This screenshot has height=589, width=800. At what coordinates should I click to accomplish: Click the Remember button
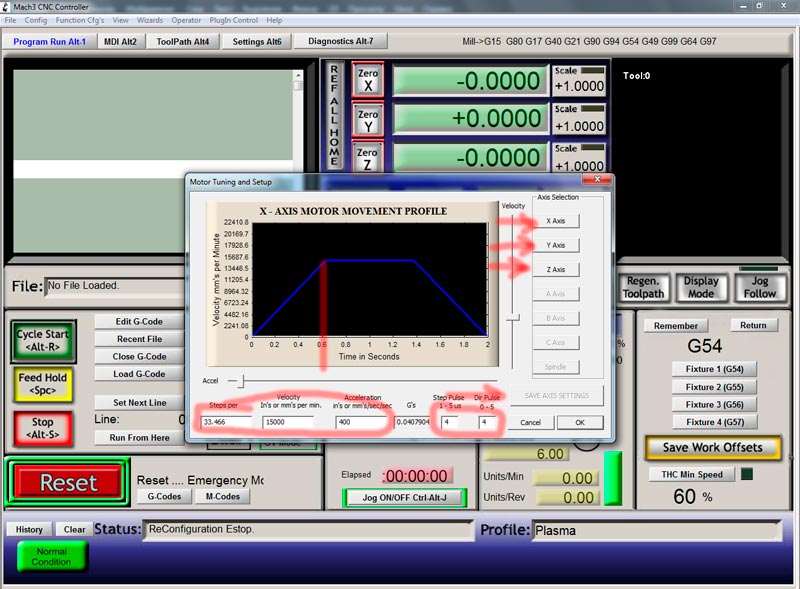[676, 326]
